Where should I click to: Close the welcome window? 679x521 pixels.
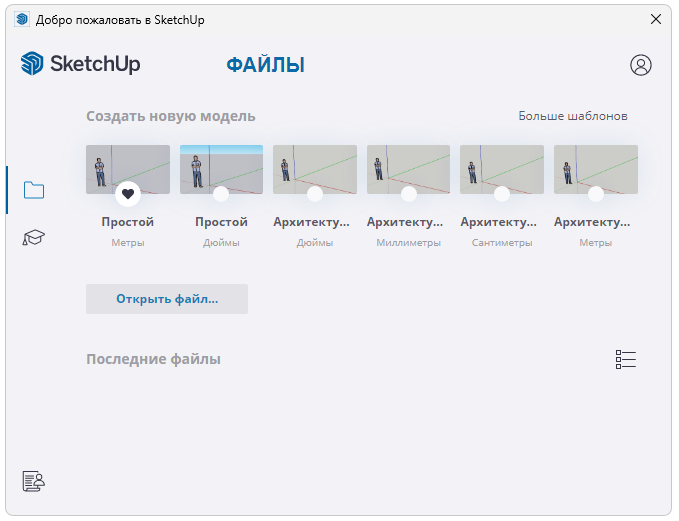tap(656, 19)
